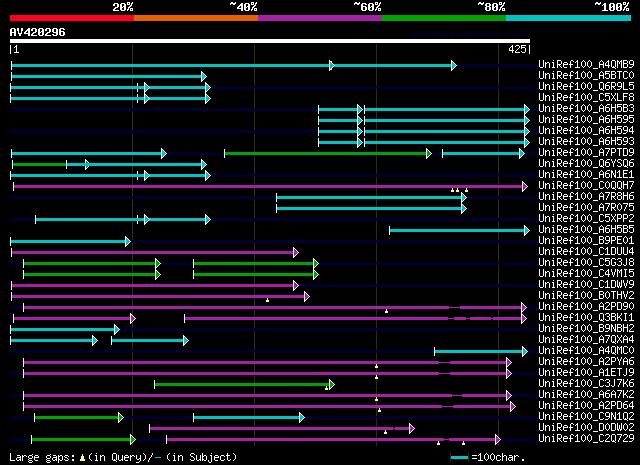
Task: Select the UniRef100_D0DW02 label
Action: 586,428
